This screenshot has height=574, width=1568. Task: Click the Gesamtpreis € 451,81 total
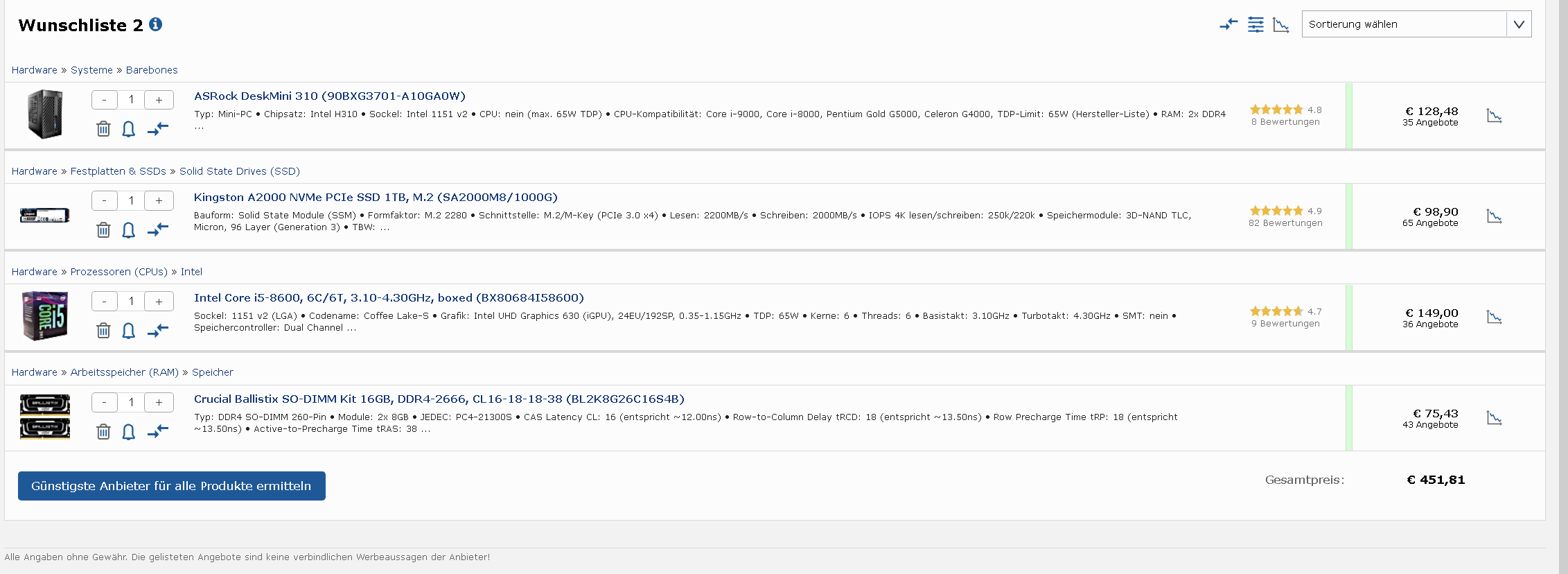tap(1436, 480)
